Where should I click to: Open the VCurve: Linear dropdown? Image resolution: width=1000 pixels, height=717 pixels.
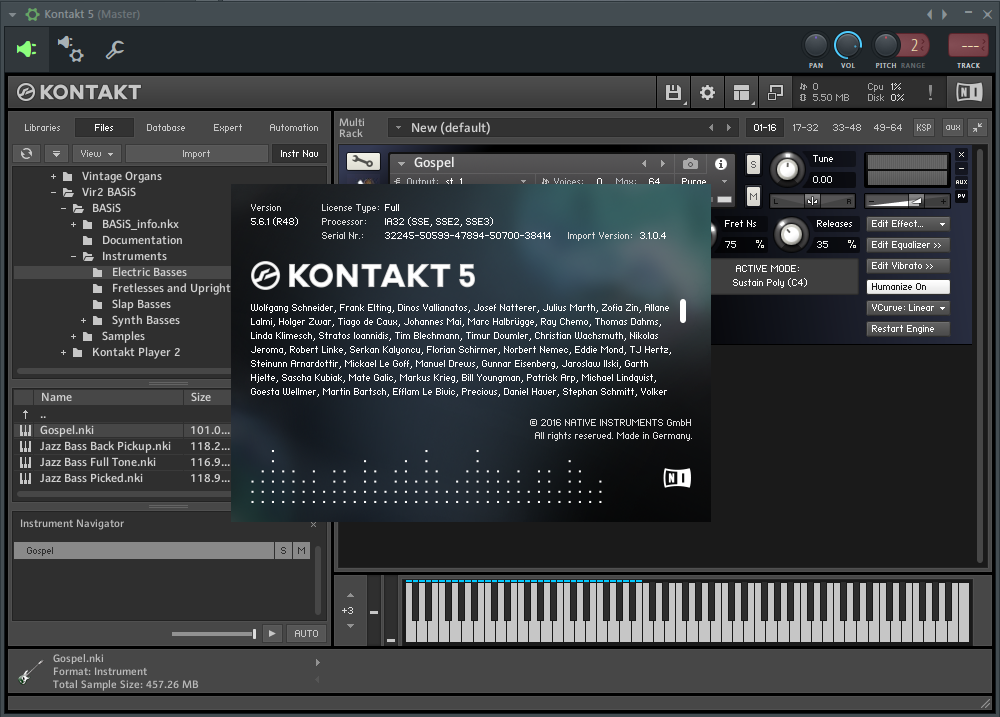click(908, 308)
